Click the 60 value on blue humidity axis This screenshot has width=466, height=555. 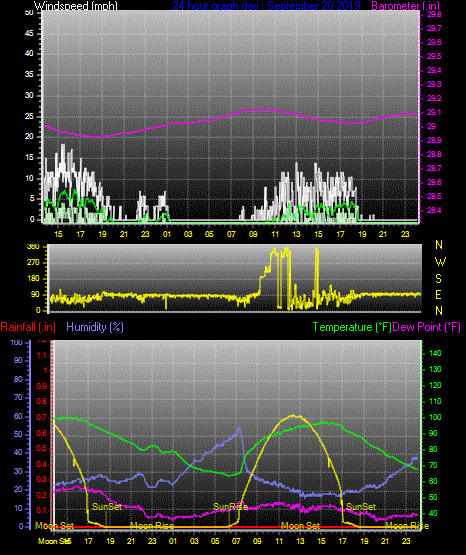pos(18,416)
